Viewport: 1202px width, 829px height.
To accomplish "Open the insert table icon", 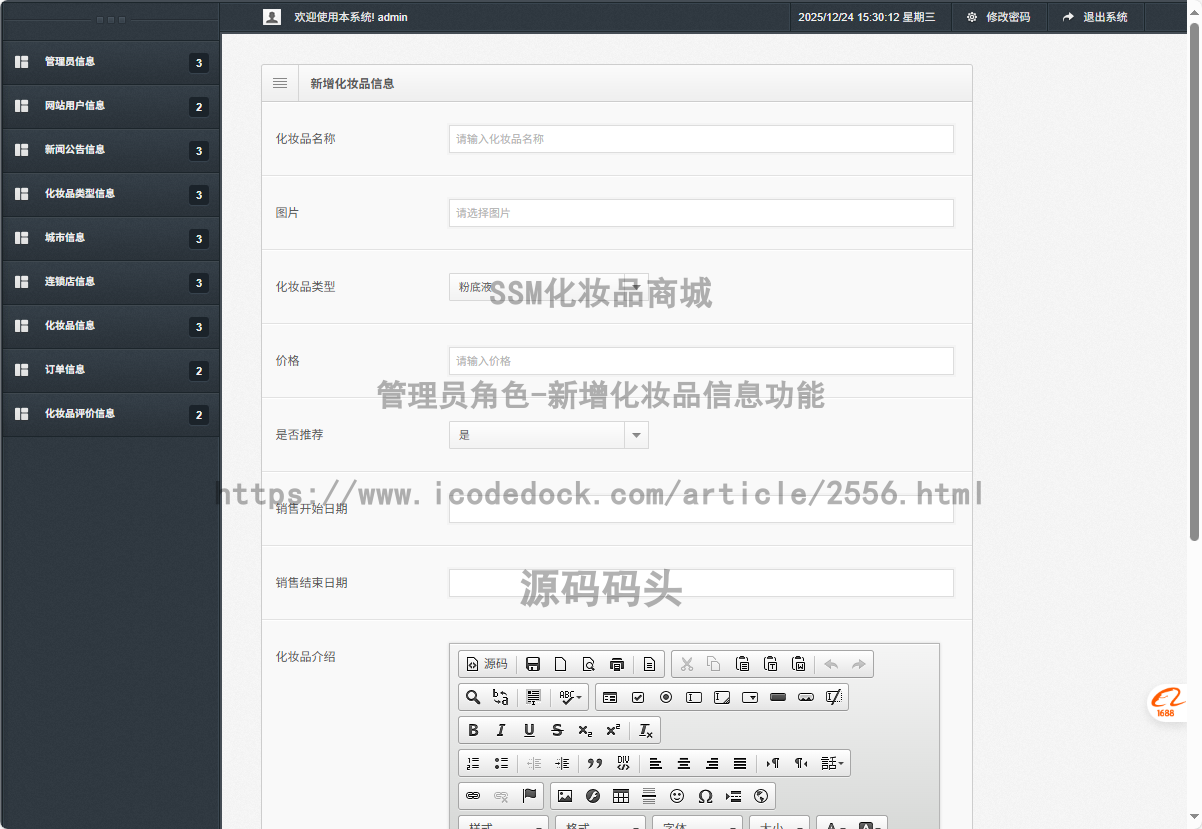I will tap(621, 796).
